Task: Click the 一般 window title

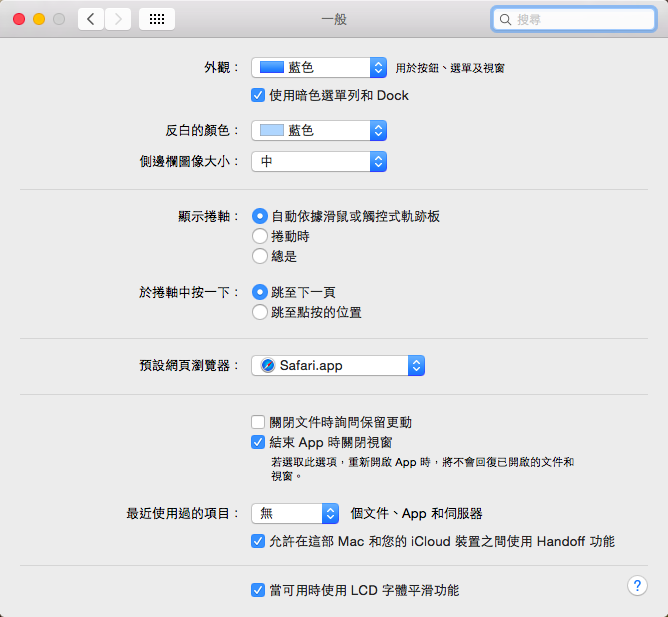Action: (334, 19)
